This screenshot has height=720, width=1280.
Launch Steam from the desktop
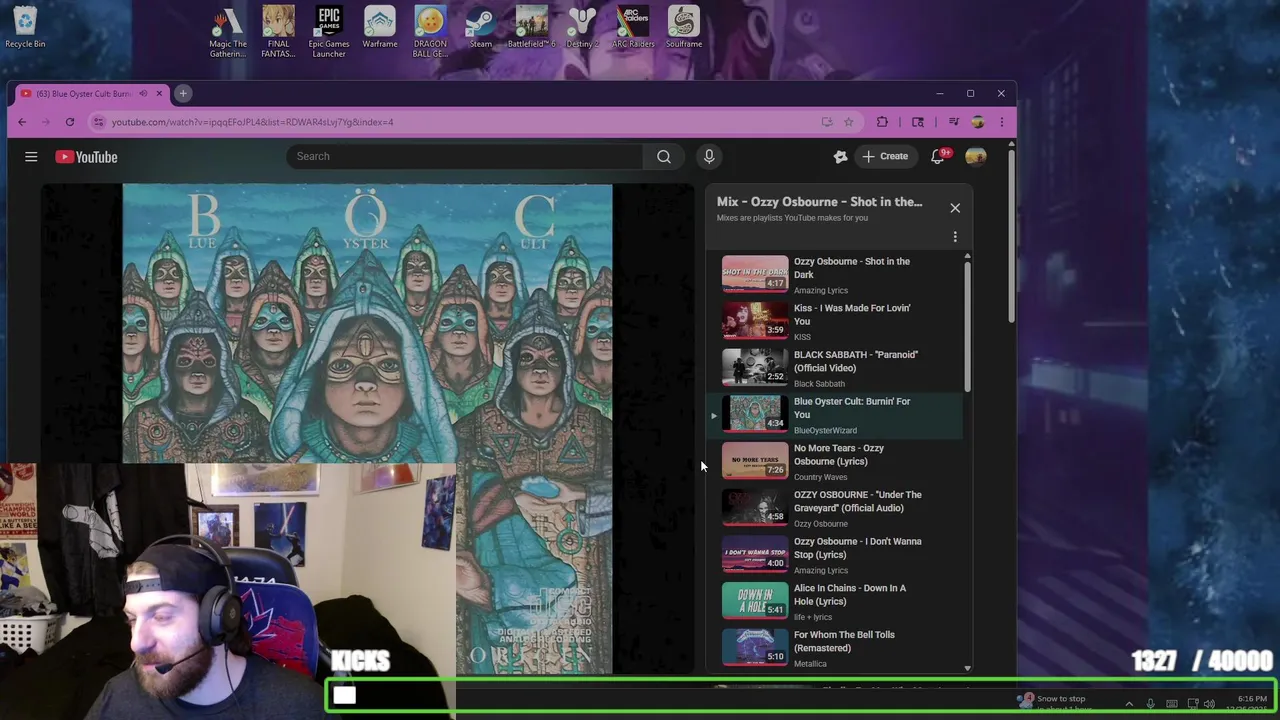481,27
